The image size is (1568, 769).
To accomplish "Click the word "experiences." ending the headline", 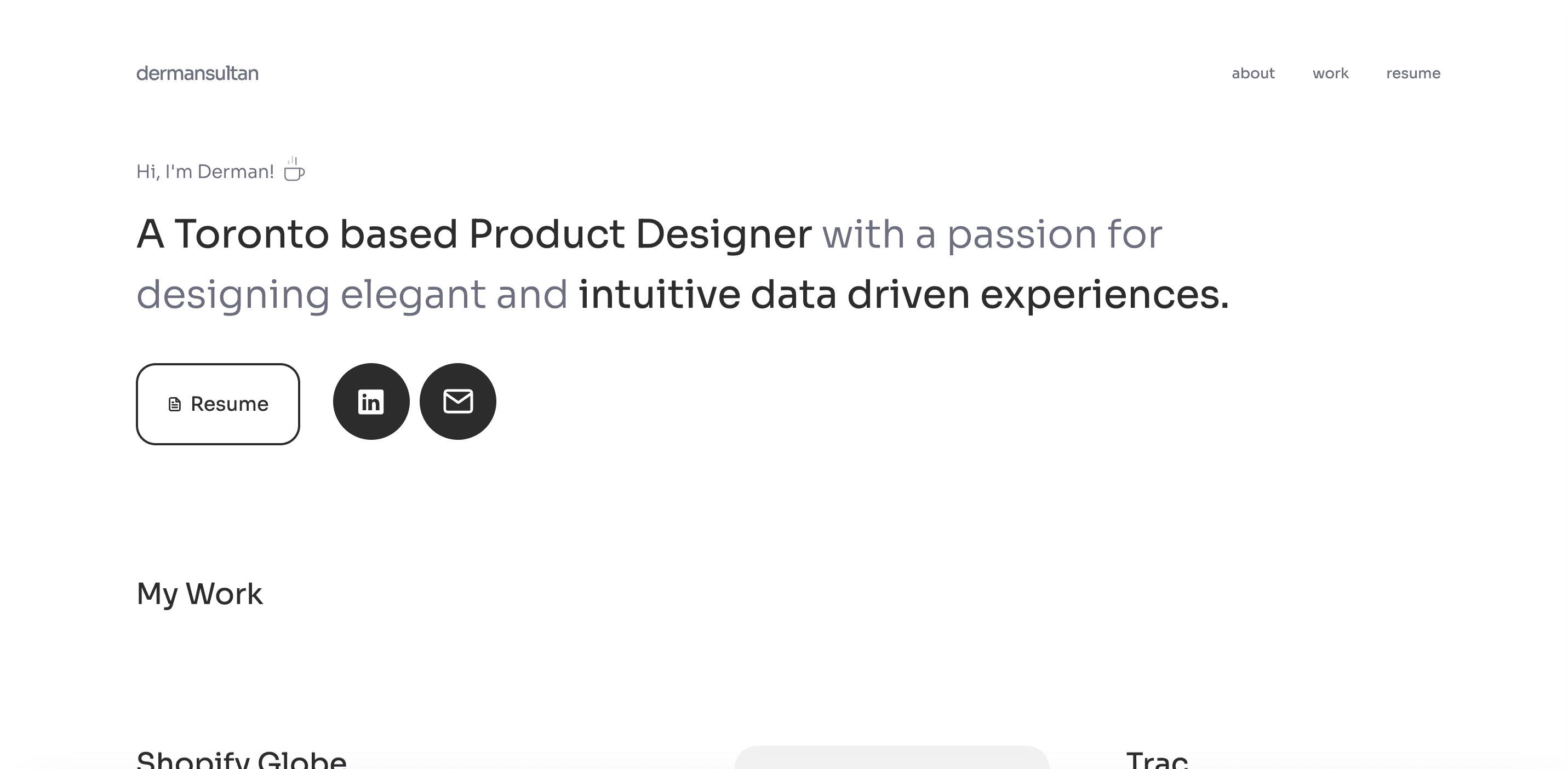I will pyautogui.click(x=1105, y=295).
